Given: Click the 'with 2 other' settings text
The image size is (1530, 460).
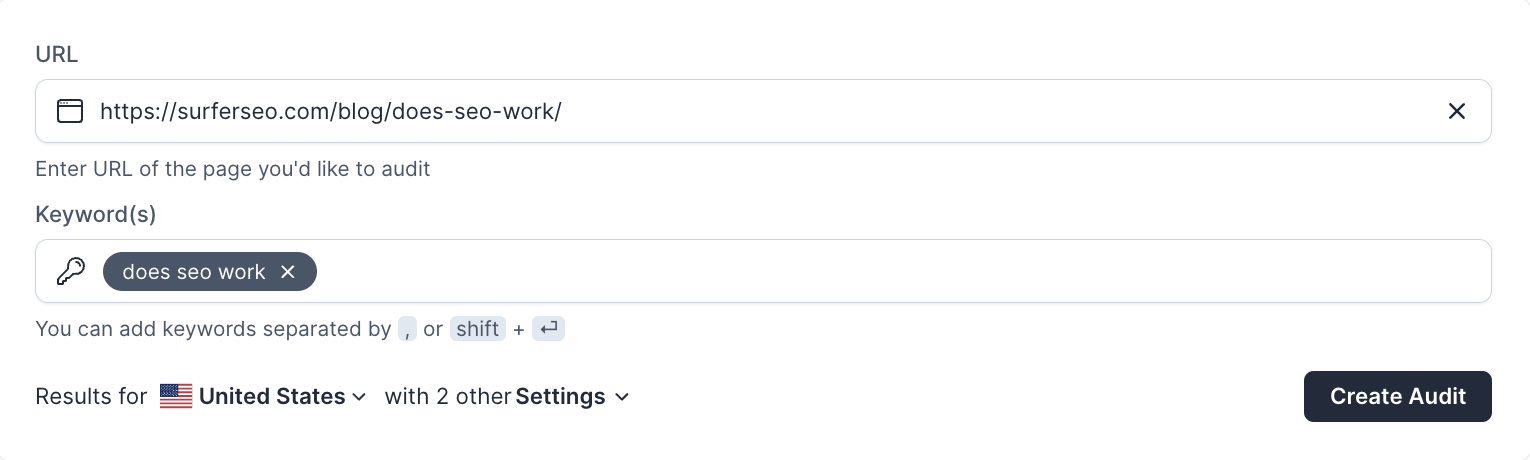Looking at the screenshot, I should 447,396.
